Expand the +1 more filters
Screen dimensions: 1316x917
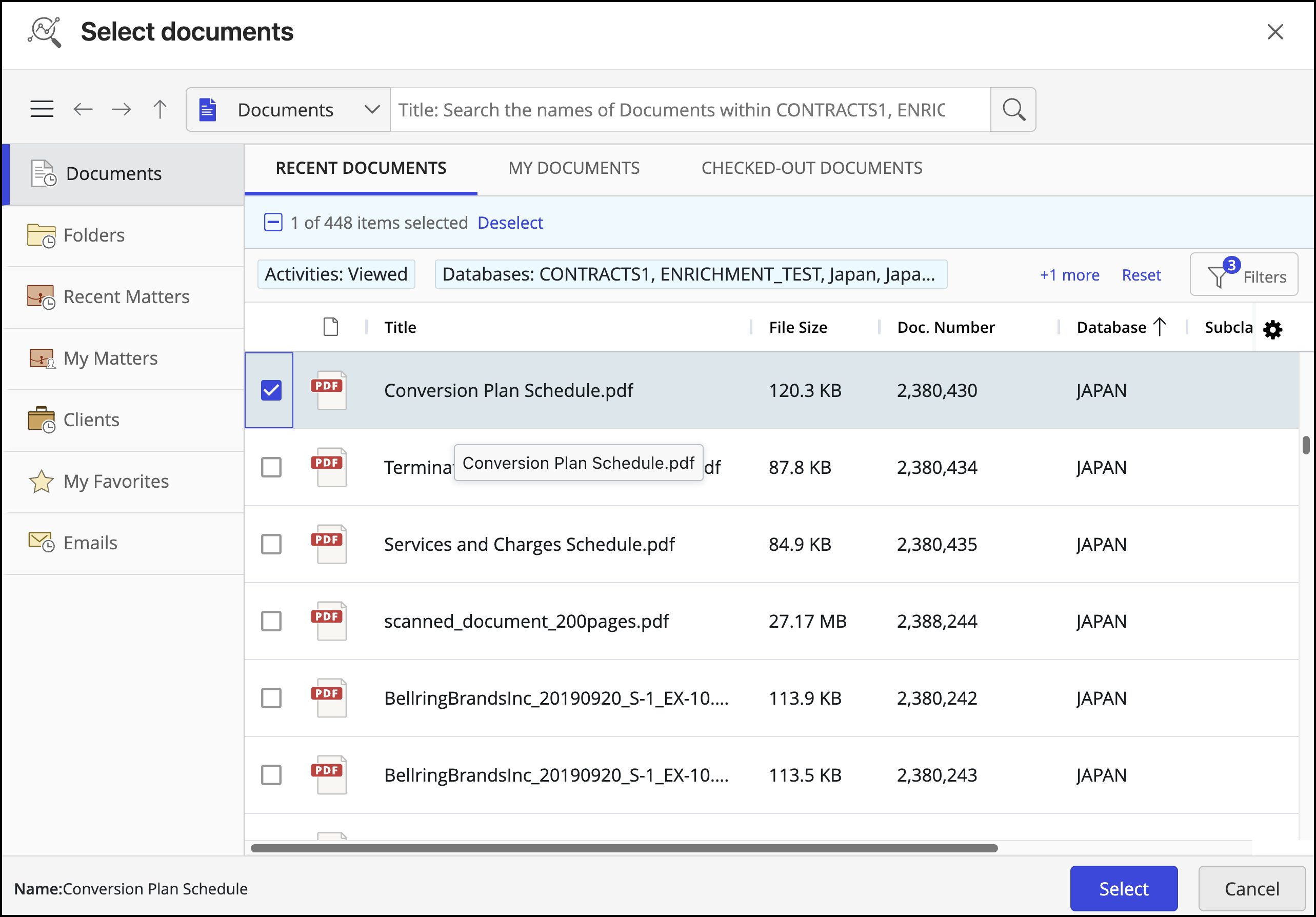click(x=1069, y=275)
